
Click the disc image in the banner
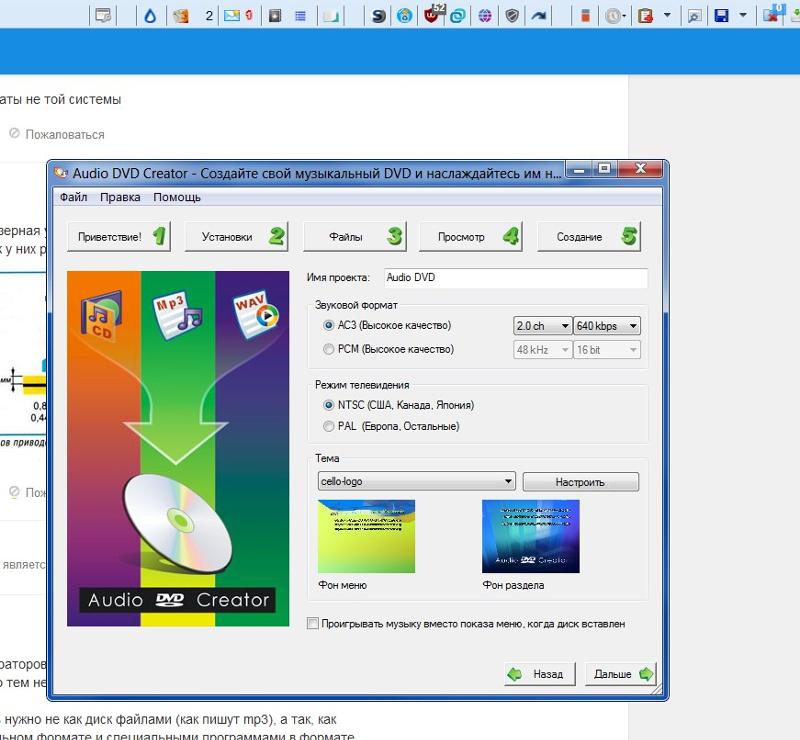pos(178,524)
